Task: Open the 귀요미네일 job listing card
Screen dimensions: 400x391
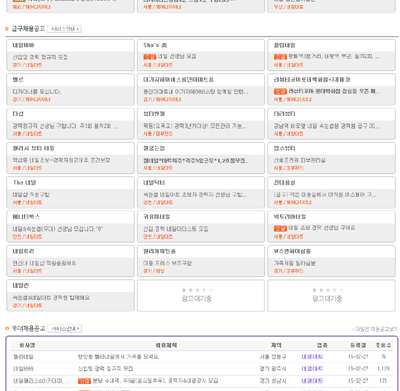Action: tap(201, 227)
